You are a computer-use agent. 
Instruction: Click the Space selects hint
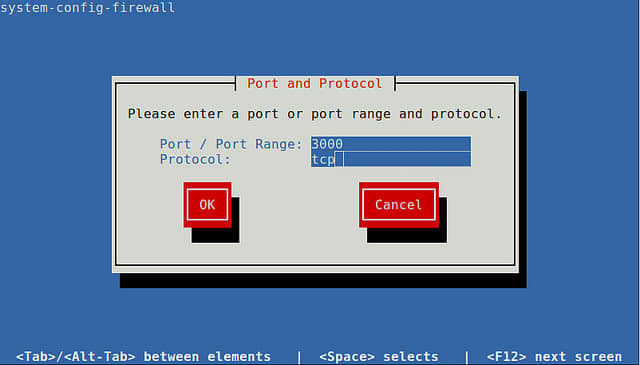(x=379, y=356)
